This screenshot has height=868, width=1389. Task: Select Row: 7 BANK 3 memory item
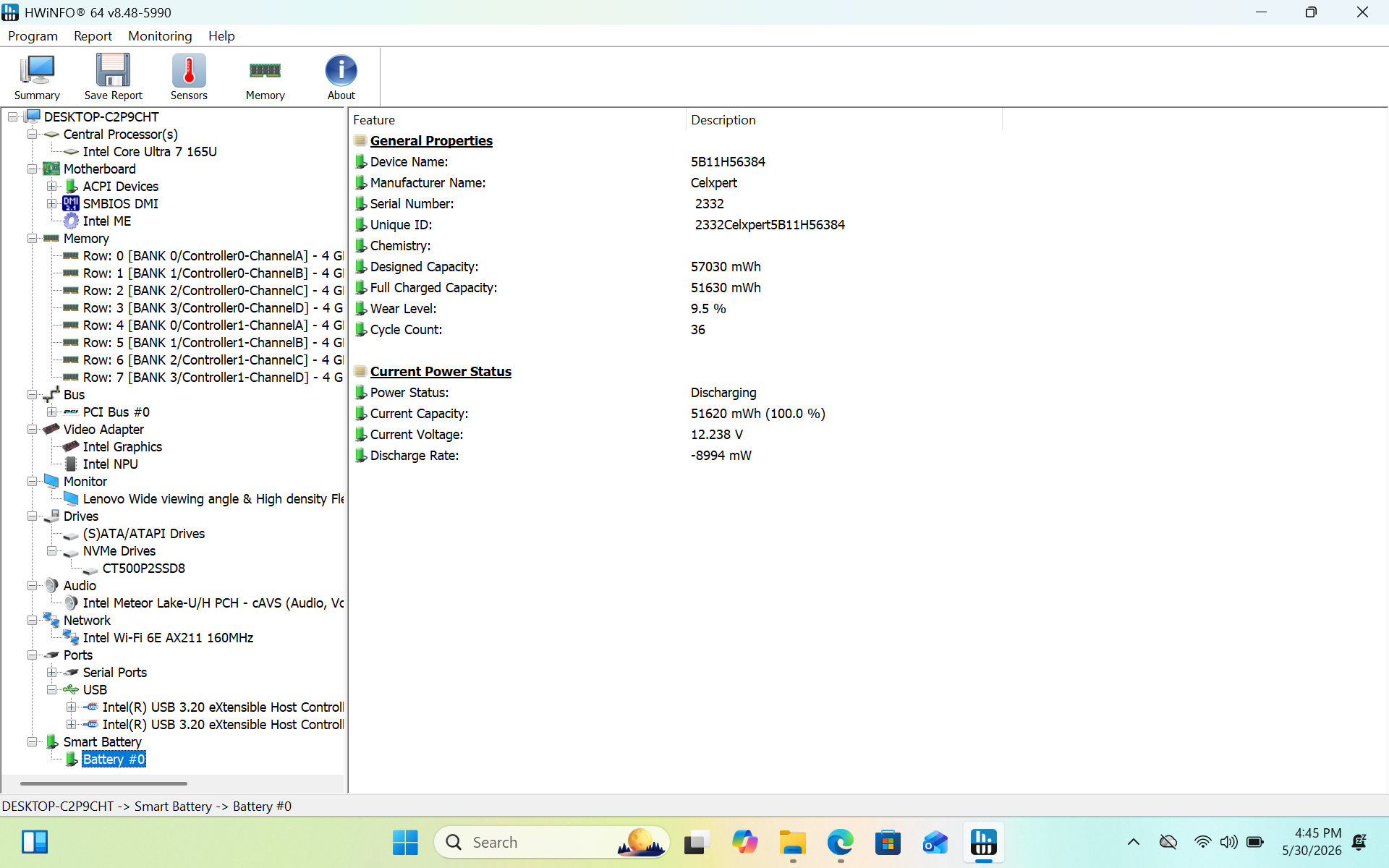(213, 378)
